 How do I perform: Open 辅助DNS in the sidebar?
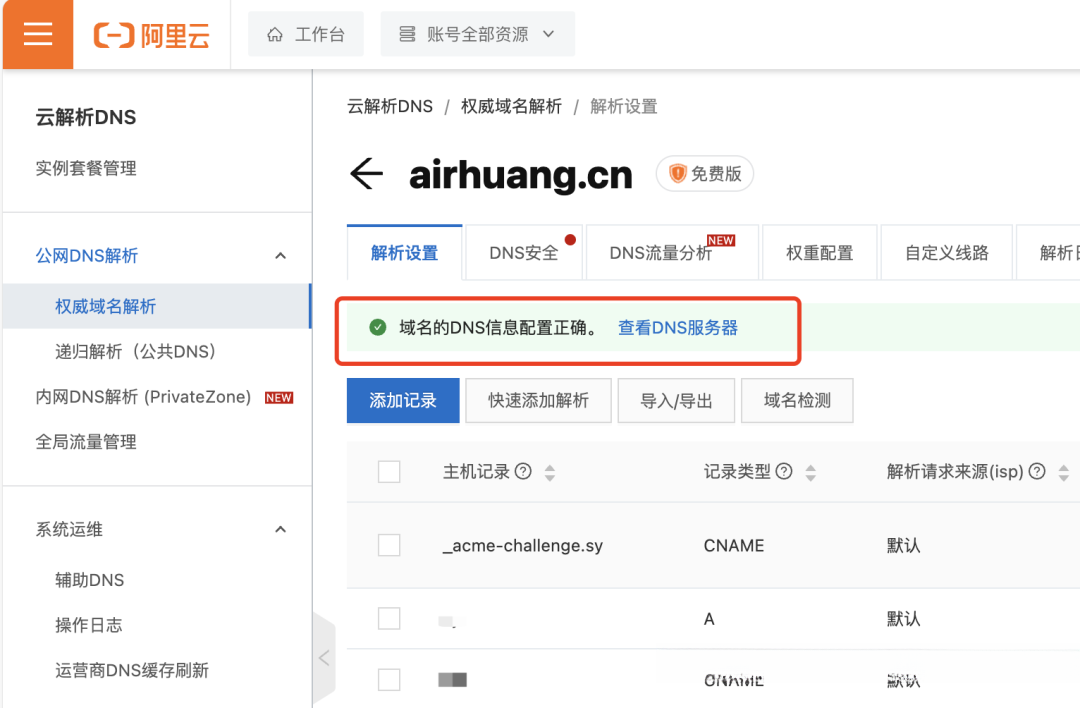(90, 580)
